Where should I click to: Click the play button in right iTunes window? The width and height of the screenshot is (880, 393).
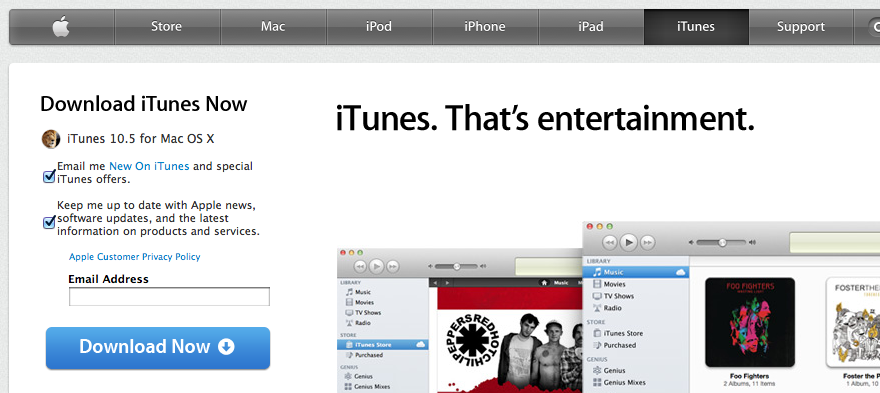pos(629,242)
